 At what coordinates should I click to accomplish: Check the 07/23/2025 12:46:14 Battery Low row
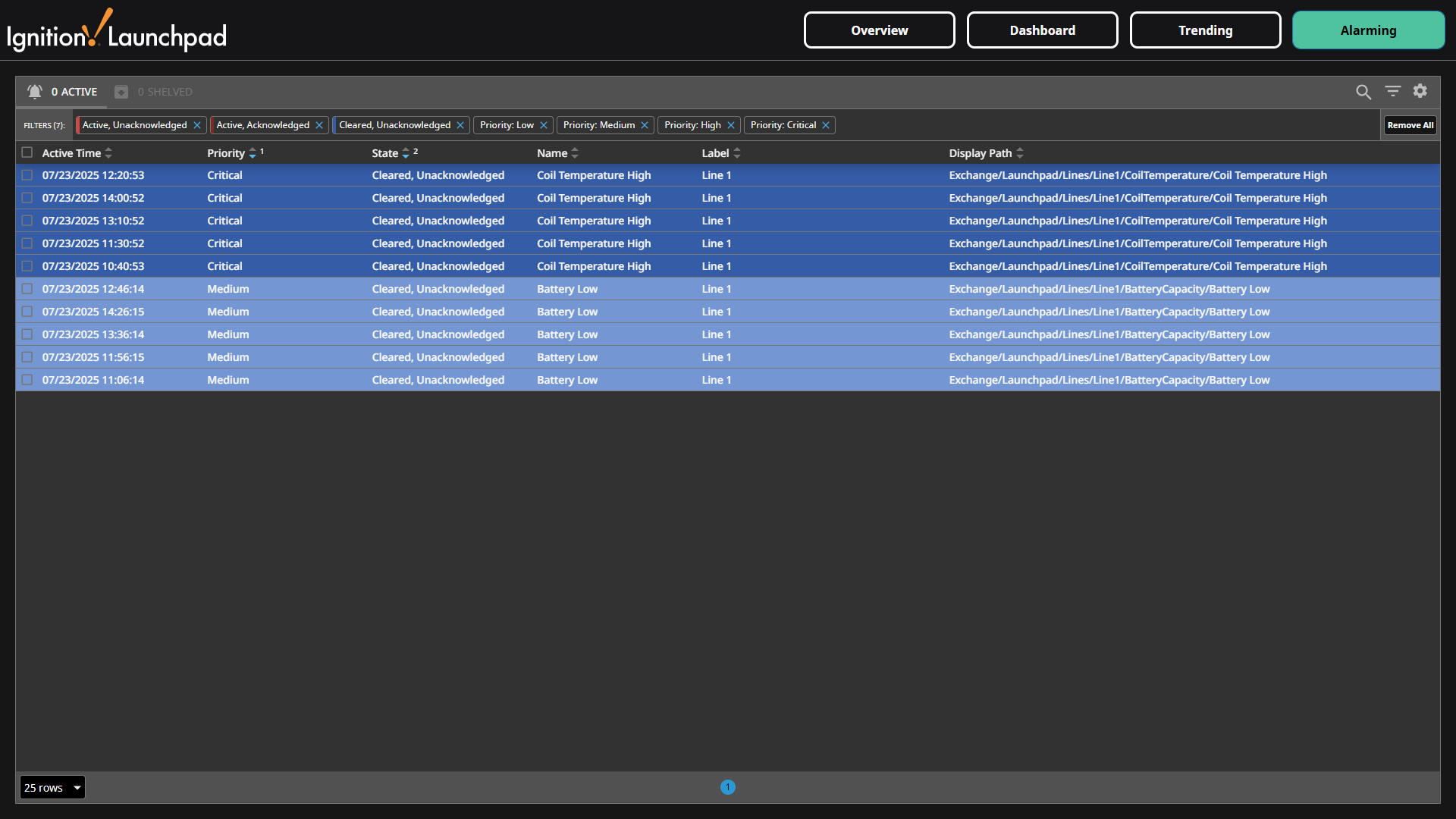tap(27, 289)
